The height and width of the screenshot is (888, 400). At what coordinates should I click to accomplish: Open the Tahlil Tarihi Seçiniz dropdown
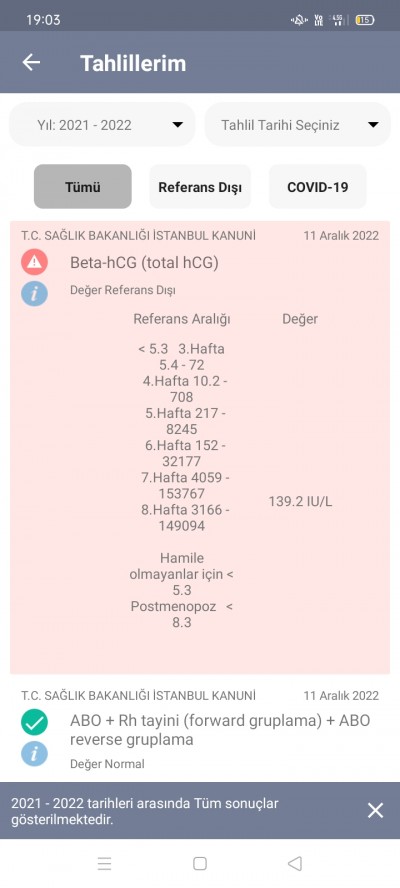pos(297,125)
